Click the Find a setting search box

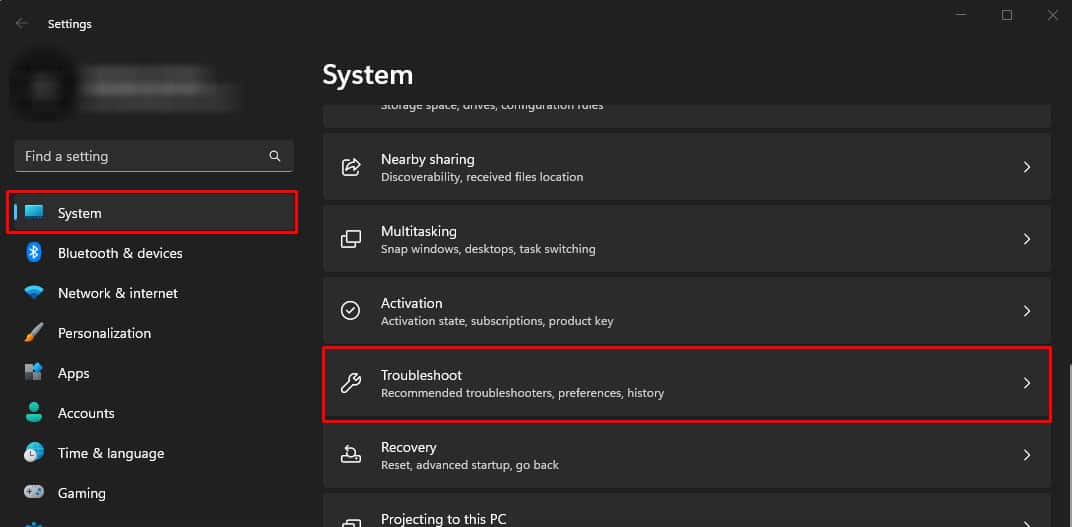(154, 156)
